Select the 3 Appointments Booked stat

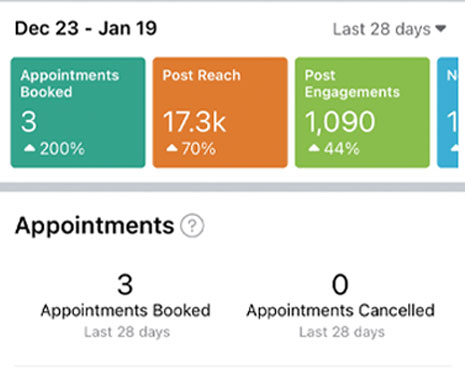[x=125, y=284]
